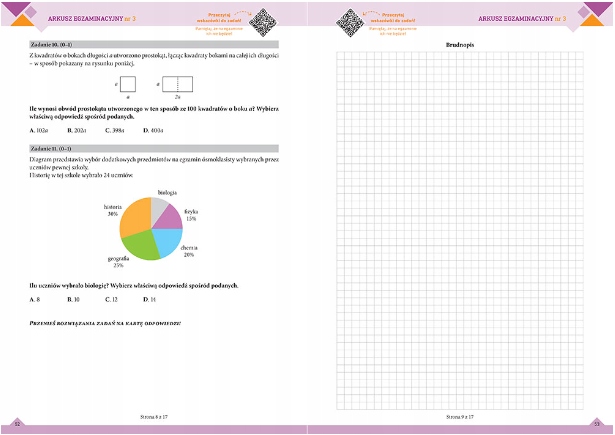The image size is (615, 435).
Task: Select answer B. 10 in Zadanie 11
Action: [x=73, y=299]
